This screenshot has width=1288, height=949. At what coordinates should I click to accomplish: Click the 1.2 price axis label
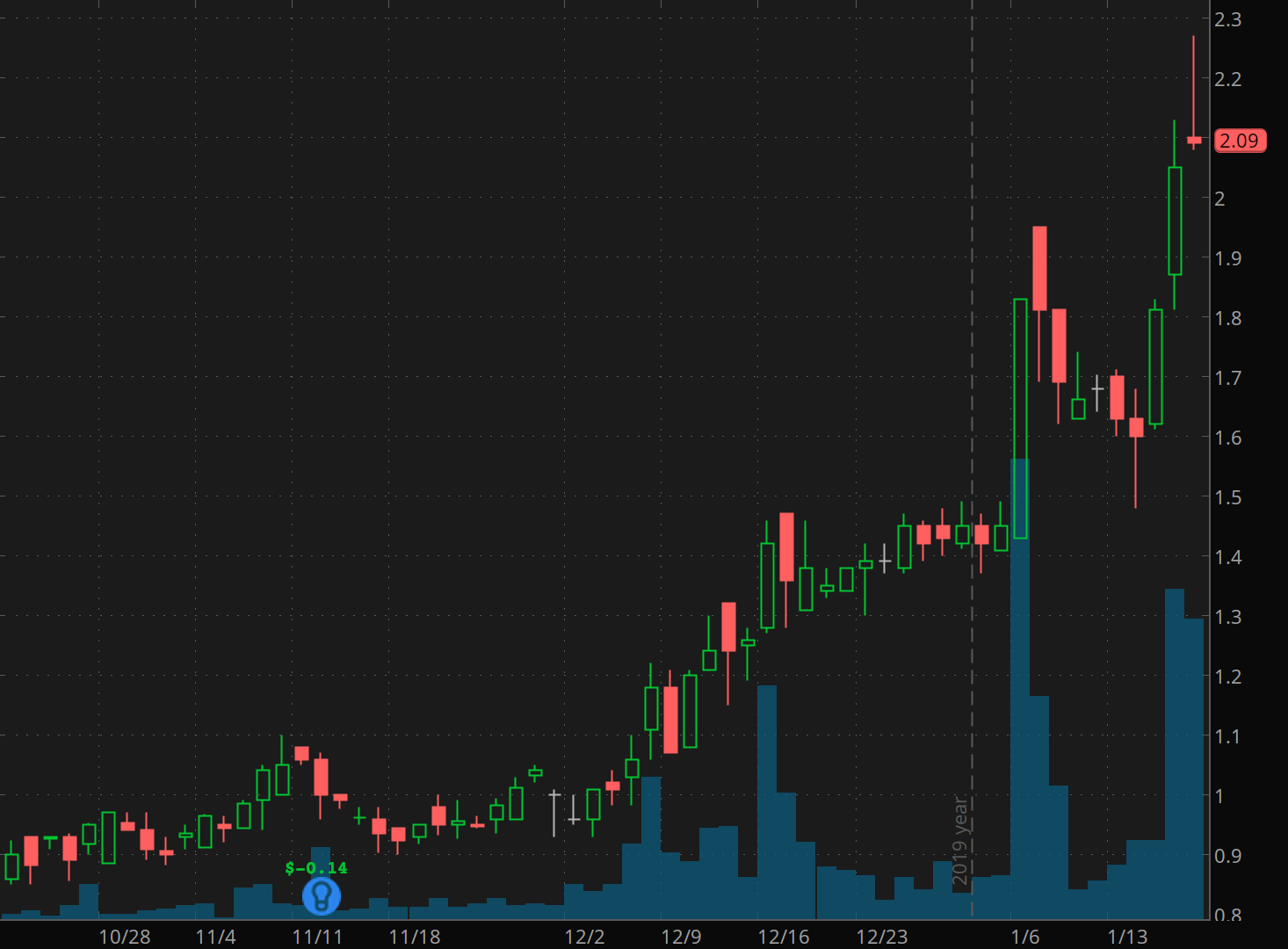click(x=1227, y=677)
